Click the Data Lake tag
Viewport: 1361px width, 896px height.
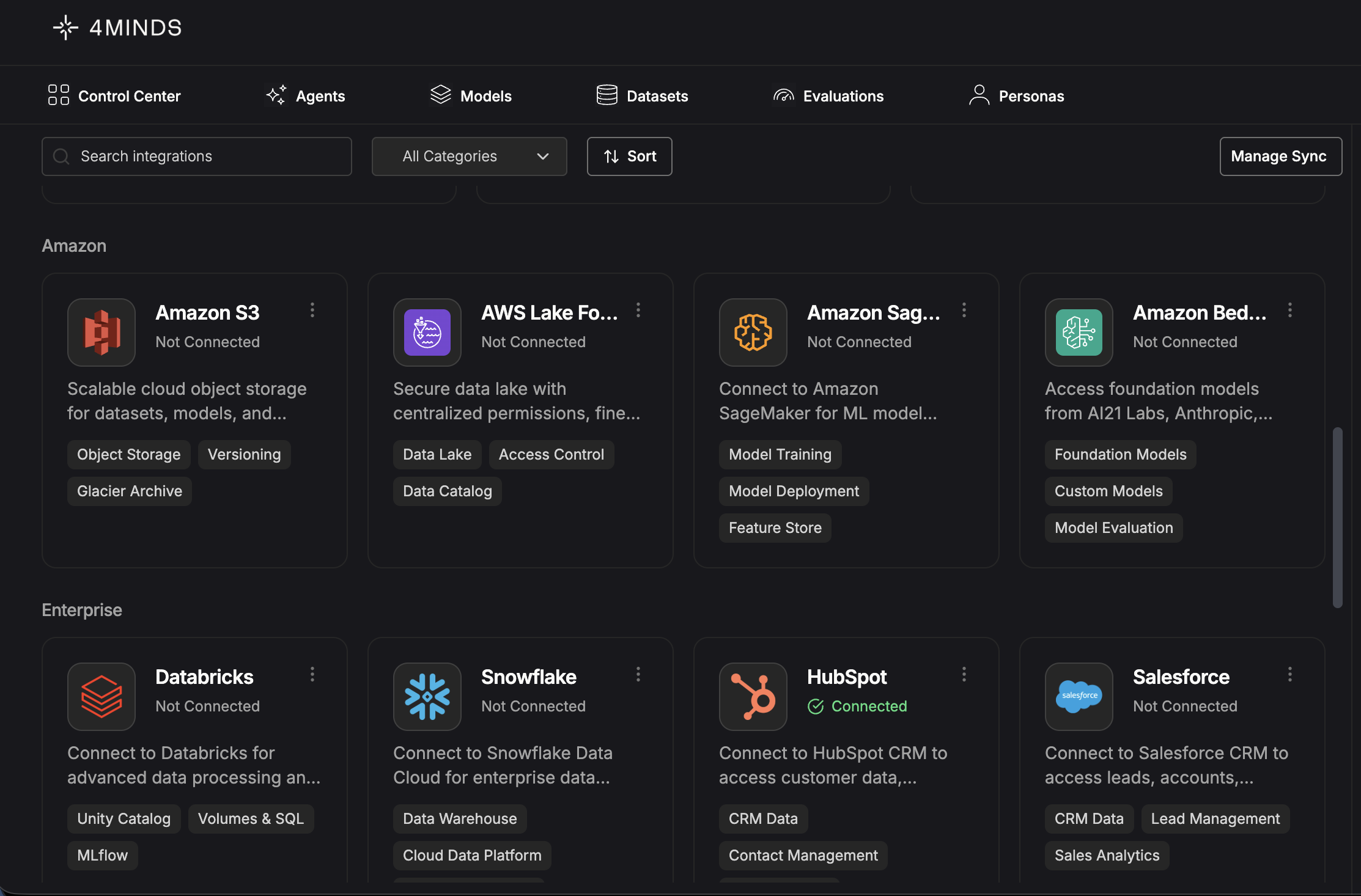437,455
